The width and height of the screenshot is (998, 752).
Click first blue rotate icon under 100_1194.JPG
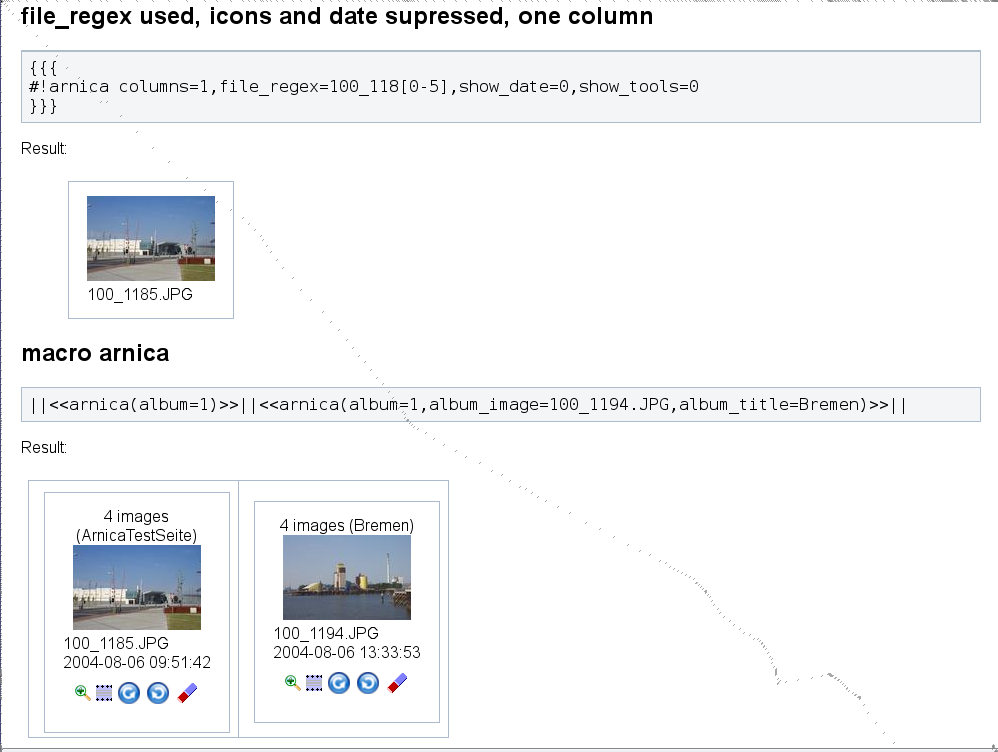pyautogui.click(x=339, y=683)
